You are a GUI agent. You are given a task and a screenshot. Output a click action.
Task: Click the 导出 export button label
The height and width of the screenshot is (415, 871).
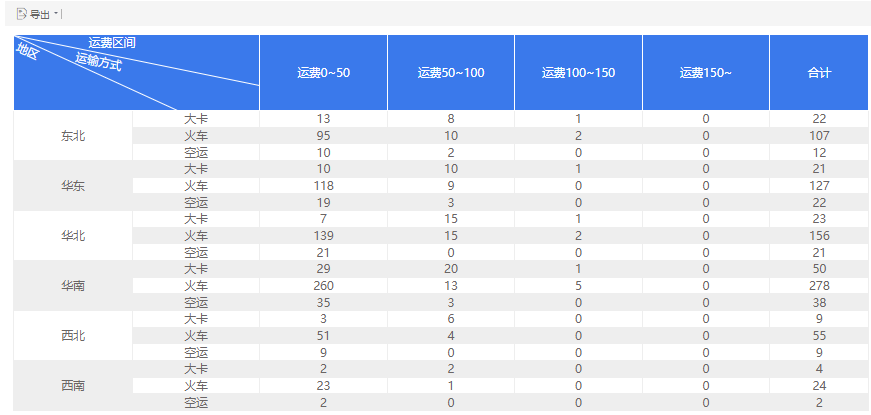coord(40,14)
